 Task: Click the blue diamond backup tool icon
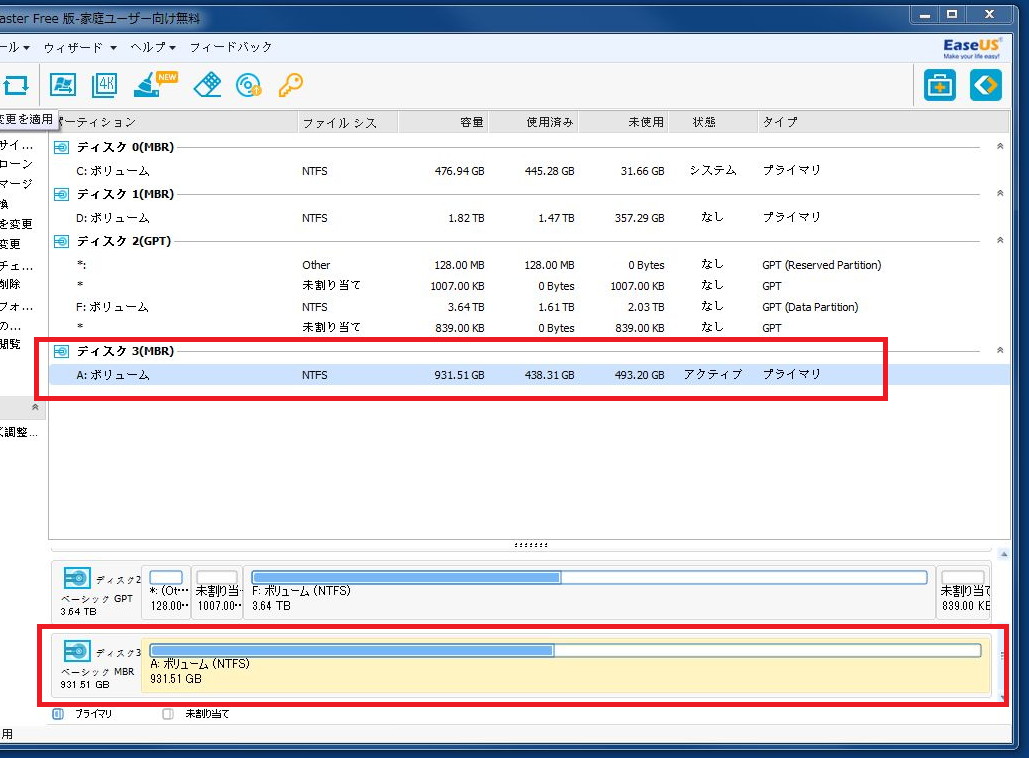click(x=986, y=85)
